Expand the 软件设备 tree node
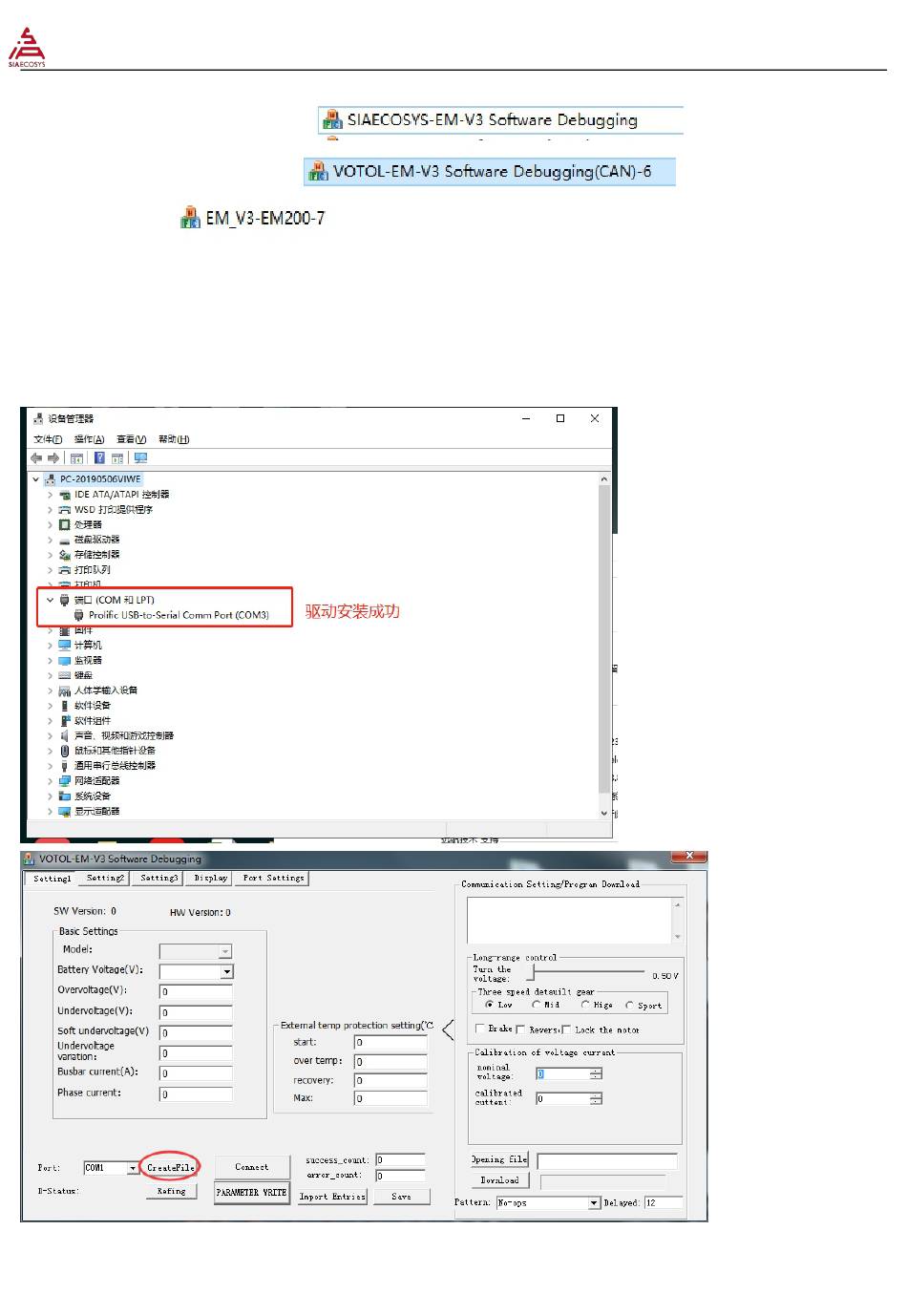The height and width of the screenshot is (1316, 907). 51,706
